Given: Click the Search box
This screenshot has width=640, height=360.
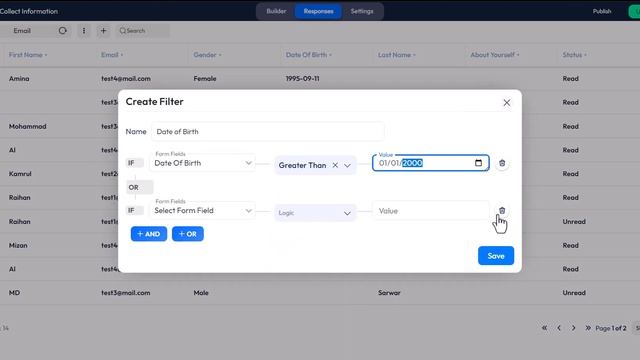Looking at the screenshot, I should (143, 31).
